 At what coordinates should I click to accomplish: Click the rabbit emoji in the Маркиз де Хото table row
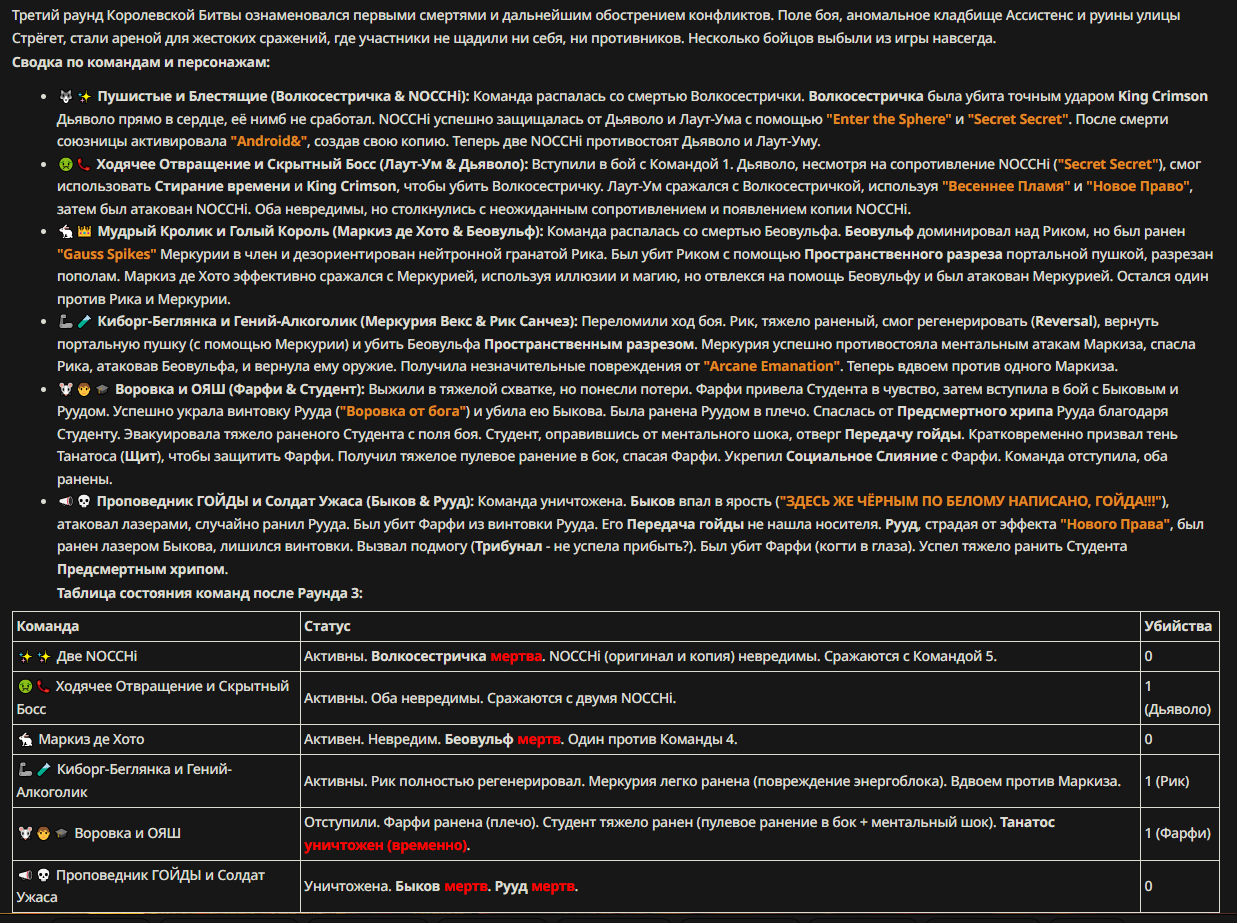25,740
